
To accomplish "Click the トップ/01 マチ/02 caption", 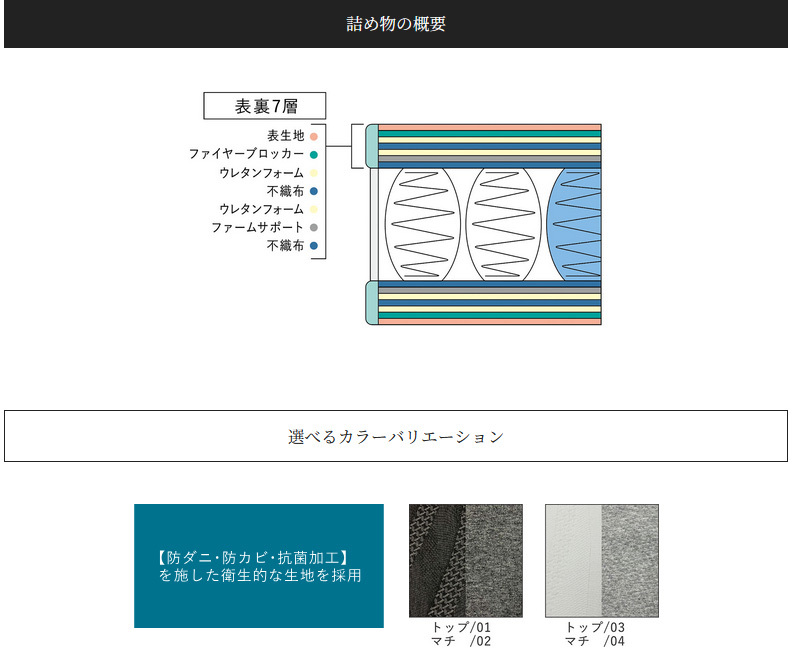I will (x=461, y=634).
